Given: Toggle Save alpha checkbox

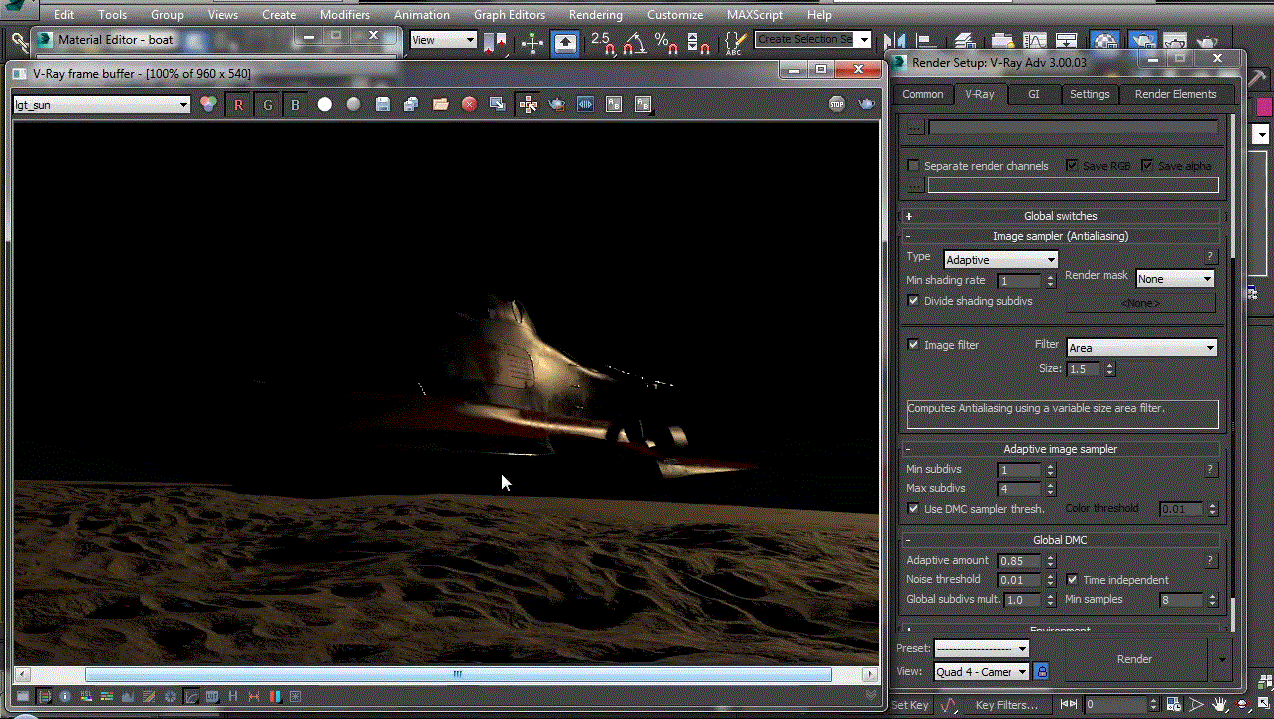Looking at the screenshot, I should pyautogui.click(x=1147, y=165).
